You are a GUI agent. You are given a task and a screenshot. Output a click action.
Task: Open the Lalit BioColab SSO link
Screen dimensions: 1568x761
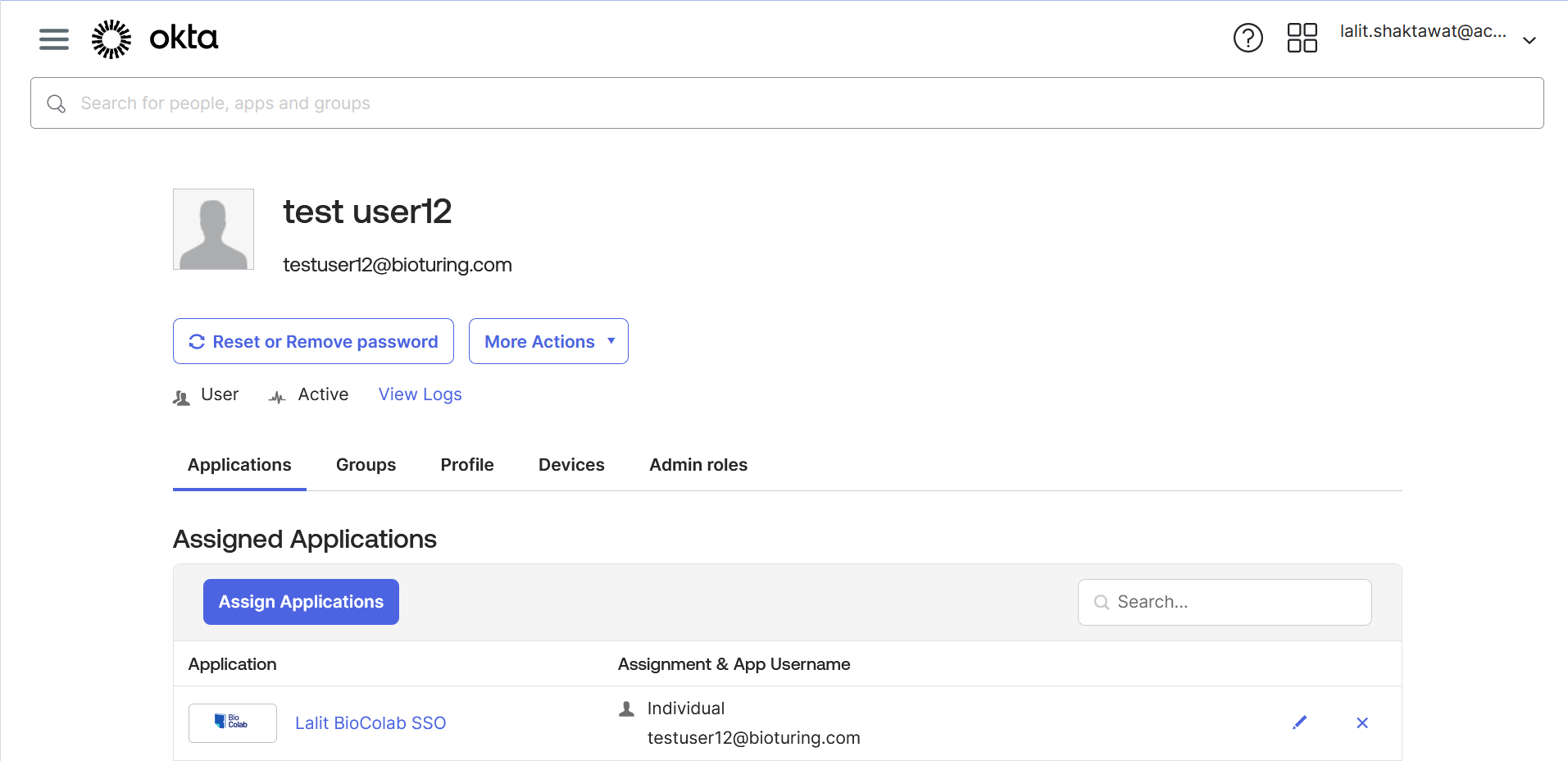tap(370, 723)
